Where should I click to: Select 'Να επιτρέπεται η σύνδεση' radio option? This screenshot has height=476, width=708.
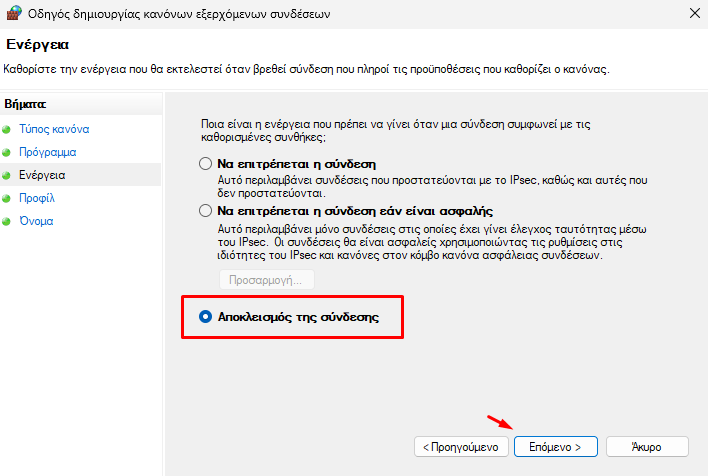(205, 163)
